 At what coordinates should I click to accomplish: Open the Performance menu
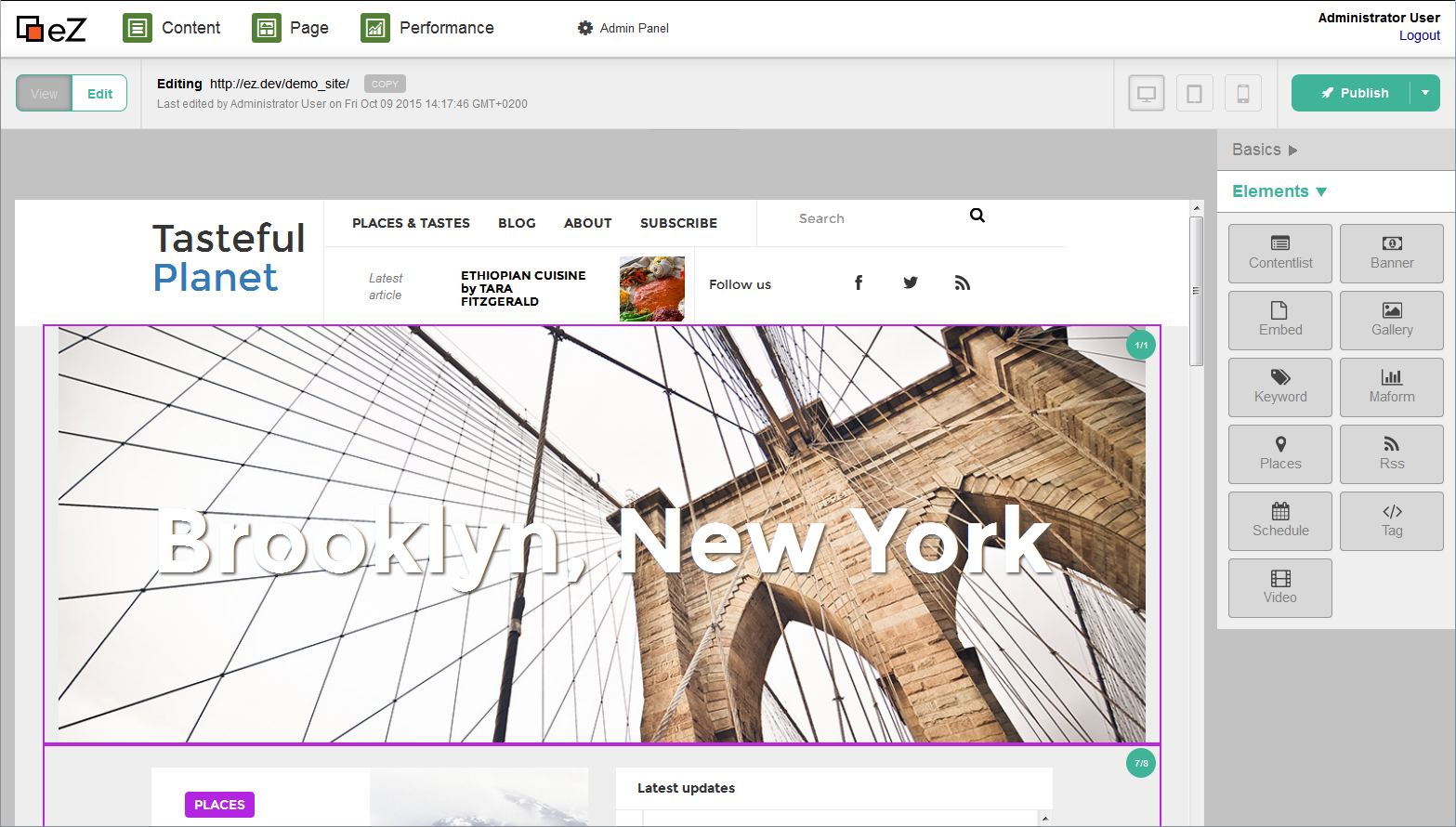427,28
